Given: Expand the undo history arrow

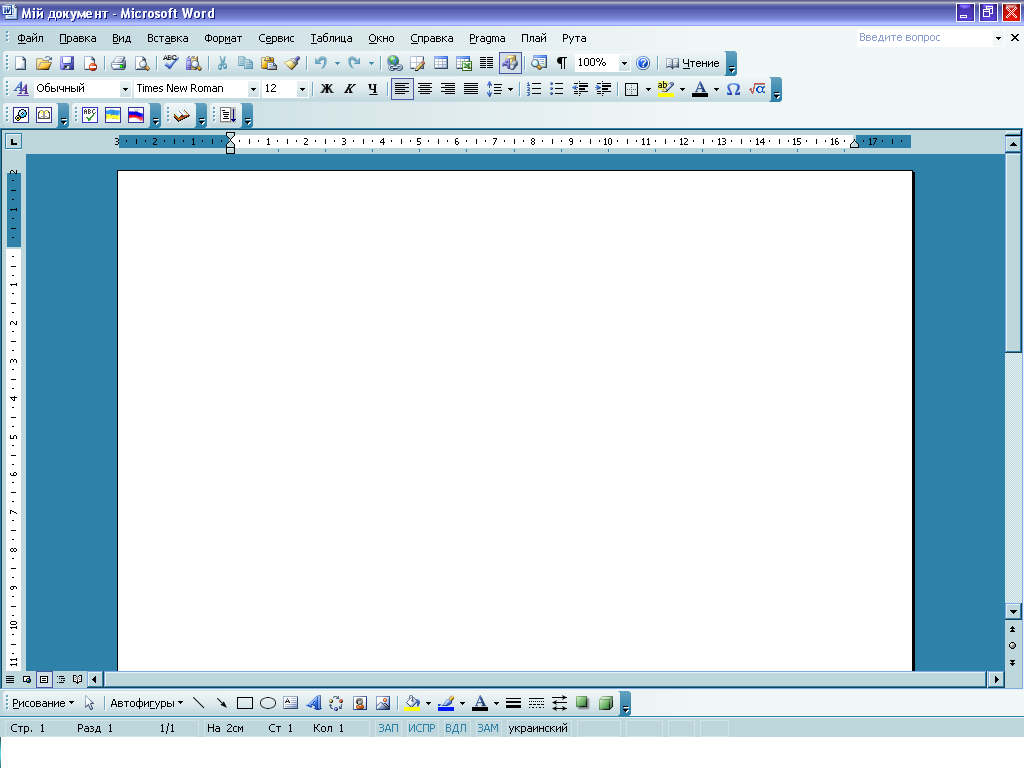Looking at the screenshot, I should [x=337, y=63].
